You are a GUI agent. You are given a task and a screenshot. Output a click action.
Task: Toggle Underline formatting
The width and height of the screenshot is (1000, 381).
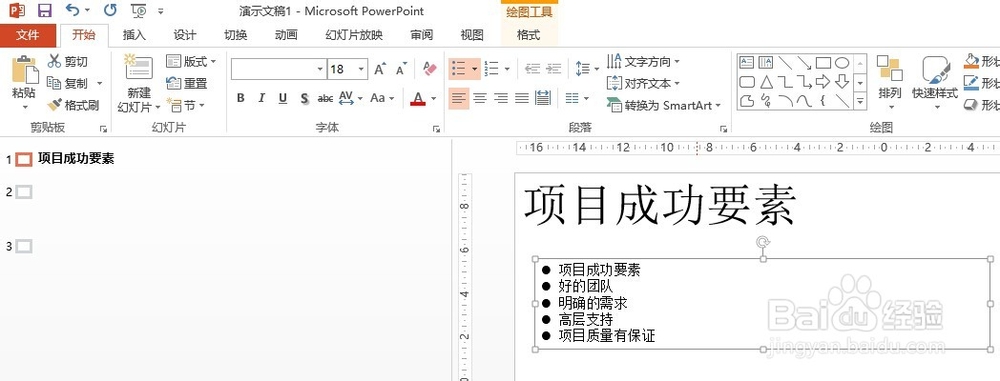pos(283,98)
